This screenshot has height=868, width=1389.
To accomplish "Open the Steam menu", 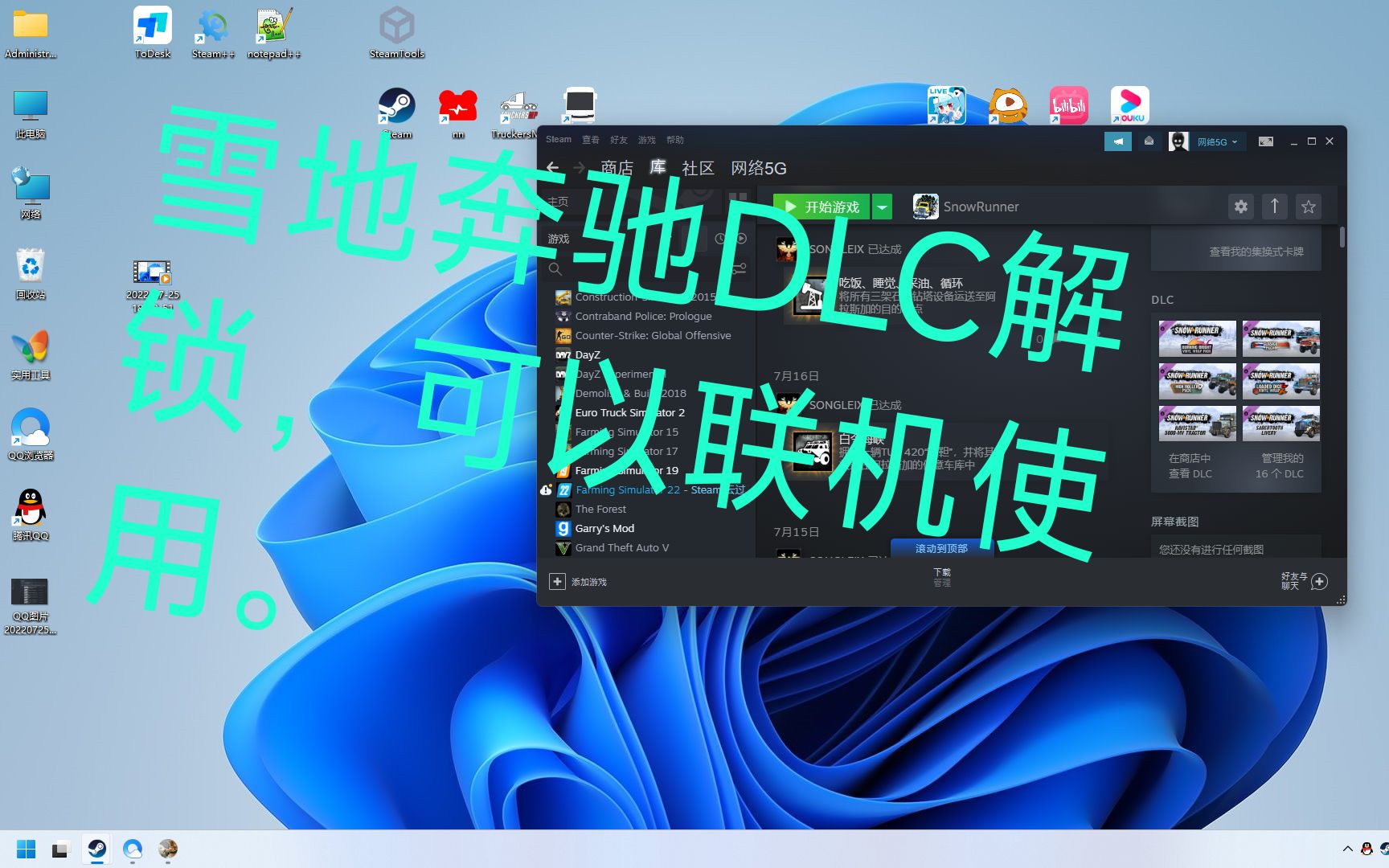I will click(559, 139).
